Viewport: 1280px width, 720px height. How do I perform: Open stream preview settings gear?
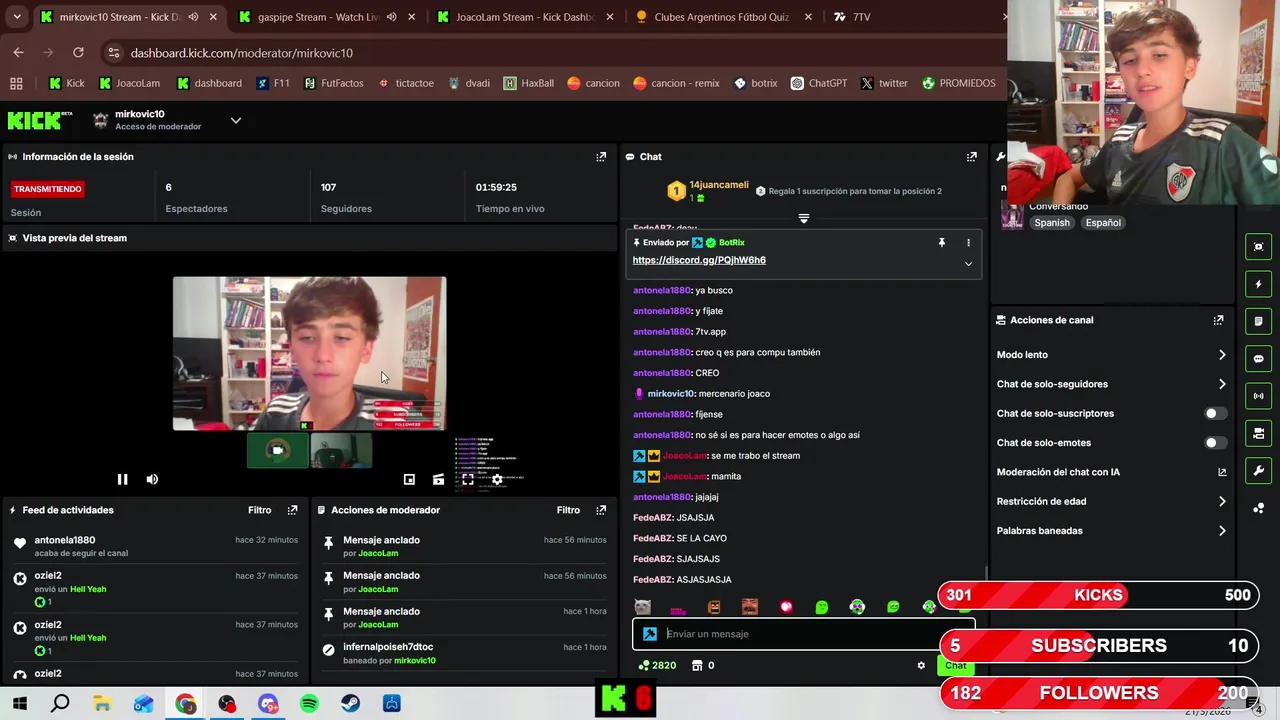[x=497, y=480]
